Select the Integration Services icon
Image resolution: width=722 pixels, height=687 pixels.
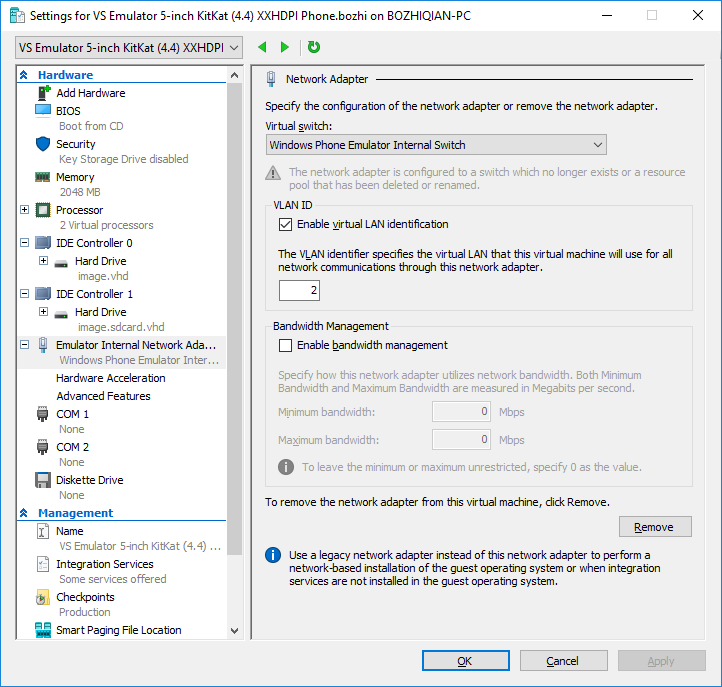(x=43, y=564)
